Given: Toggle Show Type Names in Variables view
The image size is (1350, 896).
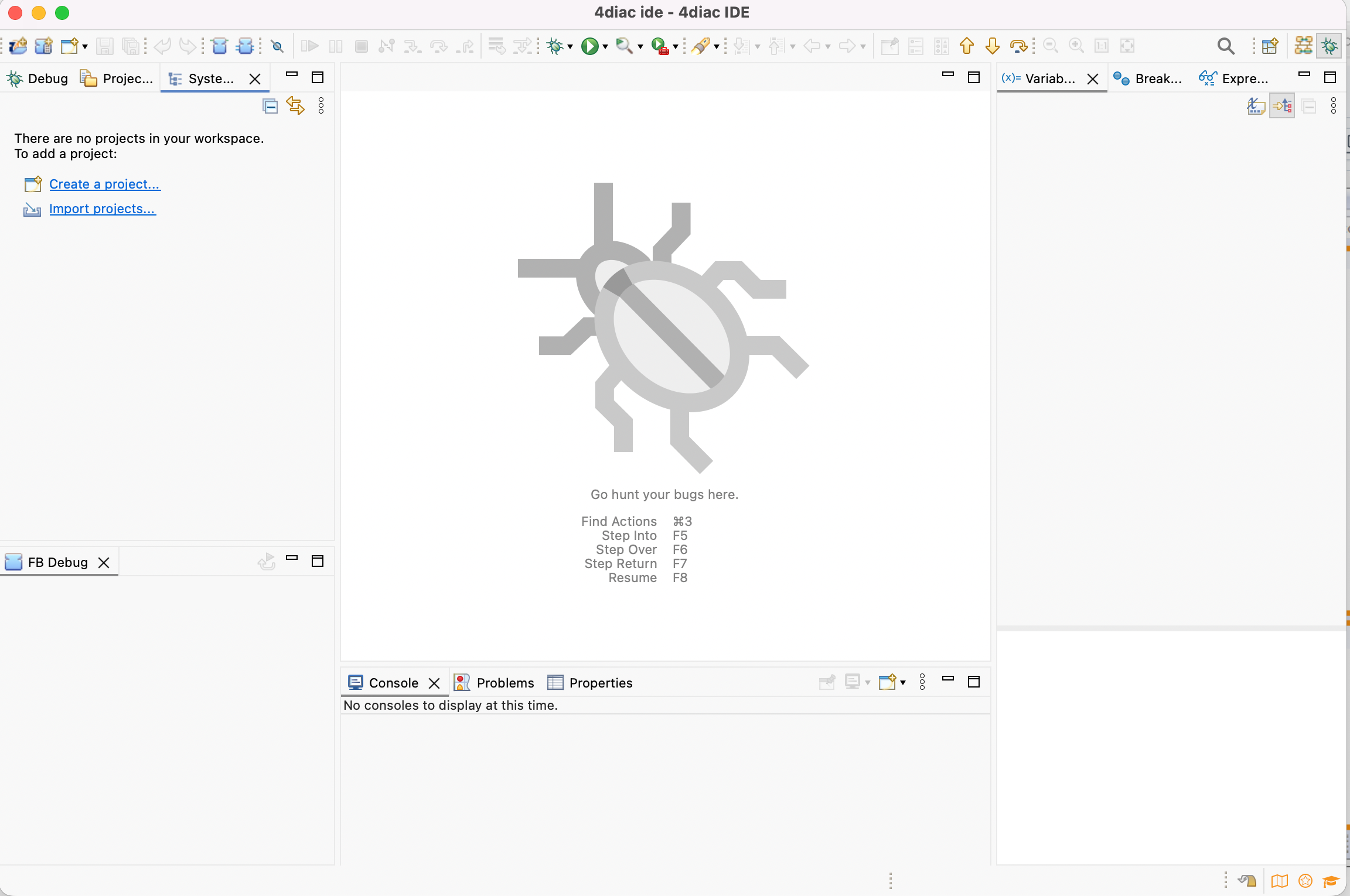Looking at the screenshot, I should pyautogui.click(x=1256, y=106).
